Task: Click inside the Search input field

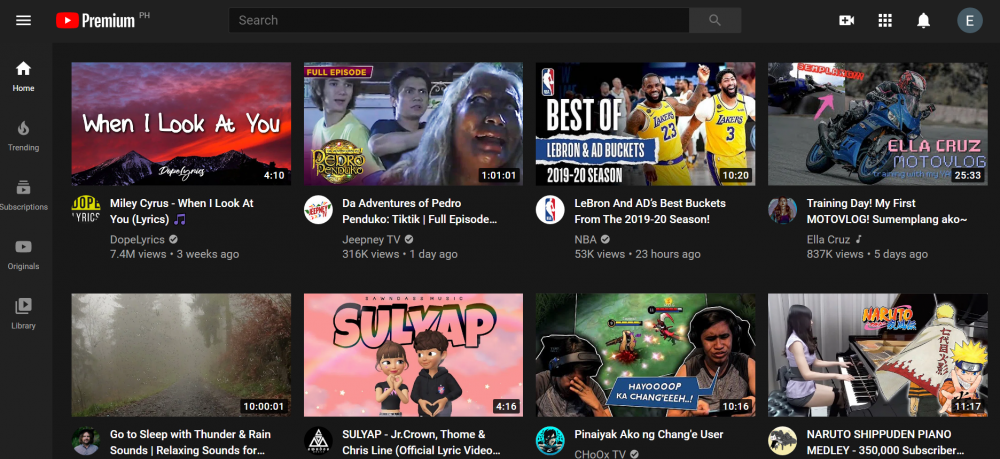Action: 459,20
